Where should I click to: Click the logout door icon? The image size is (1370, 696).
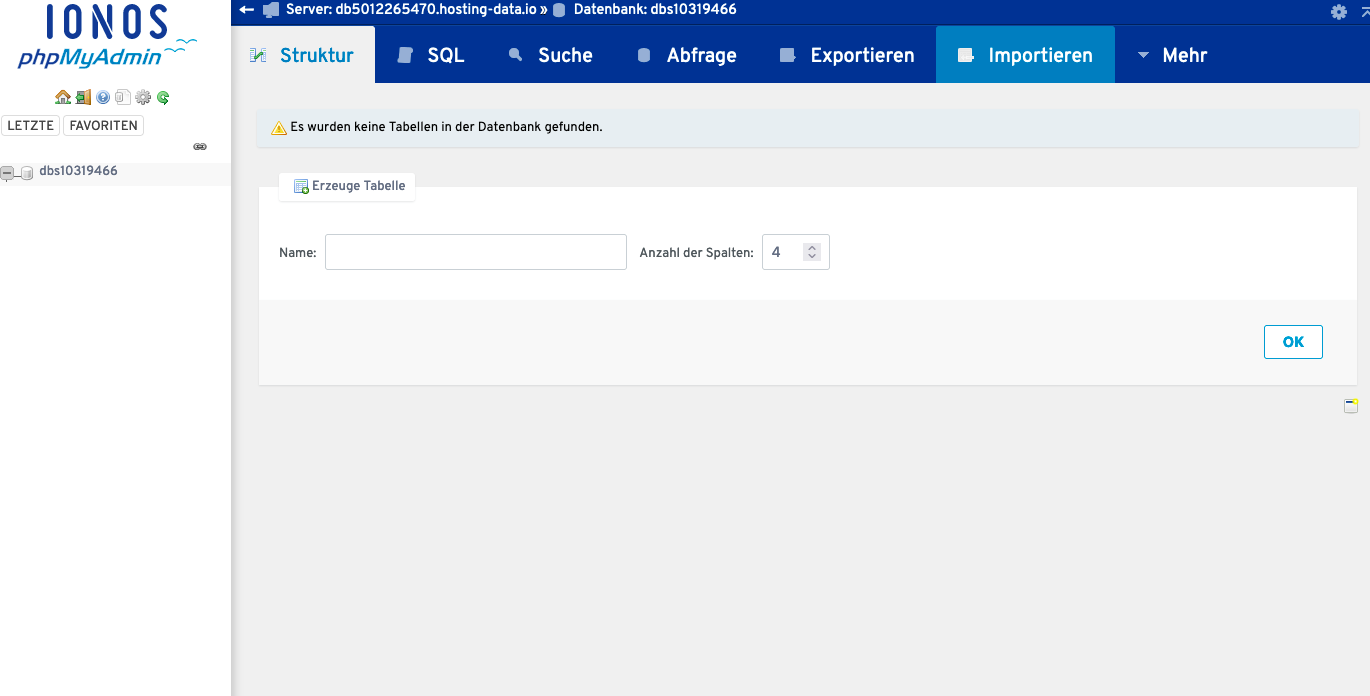click(83, 97)
